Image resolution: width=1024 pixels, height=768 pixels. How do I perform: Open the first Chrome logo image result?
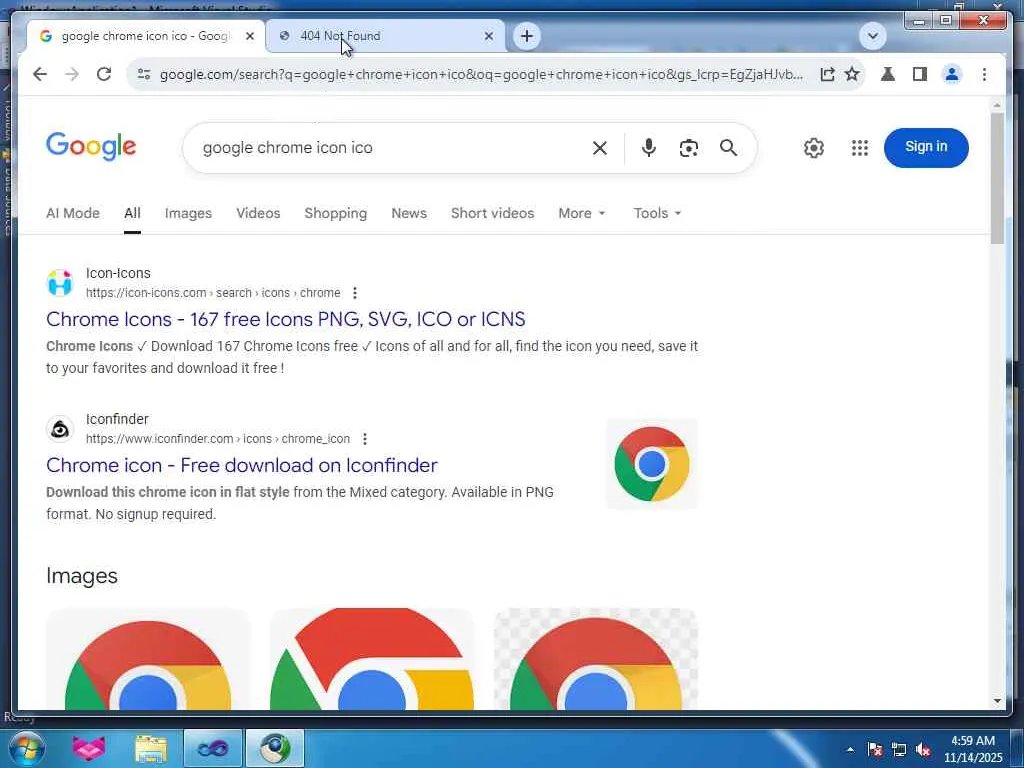click(148, 659)
